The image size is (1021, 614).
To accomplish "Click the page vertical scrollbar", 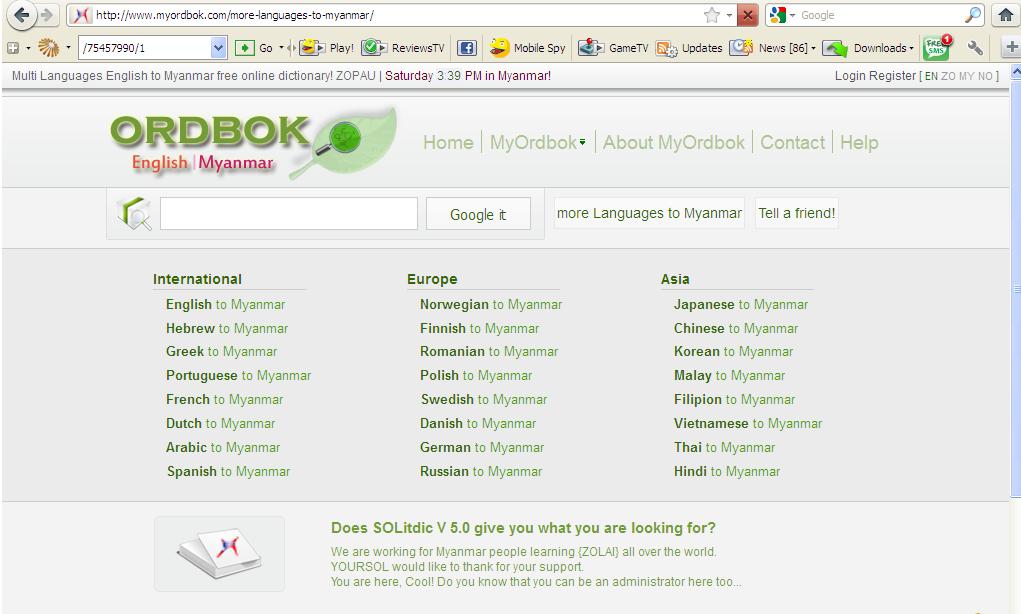I will coord(1016,288).
